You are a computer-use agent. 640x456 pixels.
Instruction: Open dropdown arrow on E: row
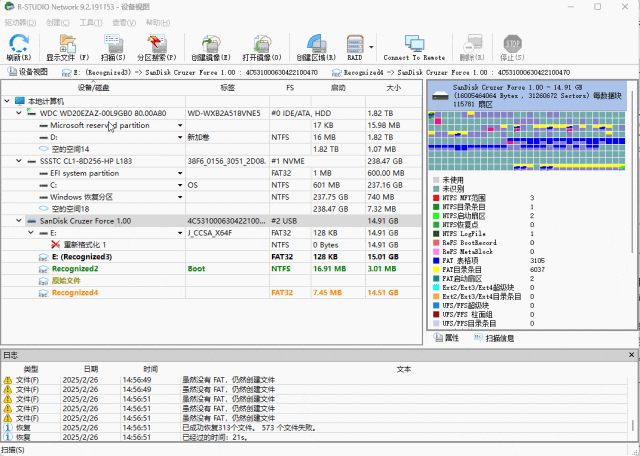pyautogui.click(x=180, y=233)
